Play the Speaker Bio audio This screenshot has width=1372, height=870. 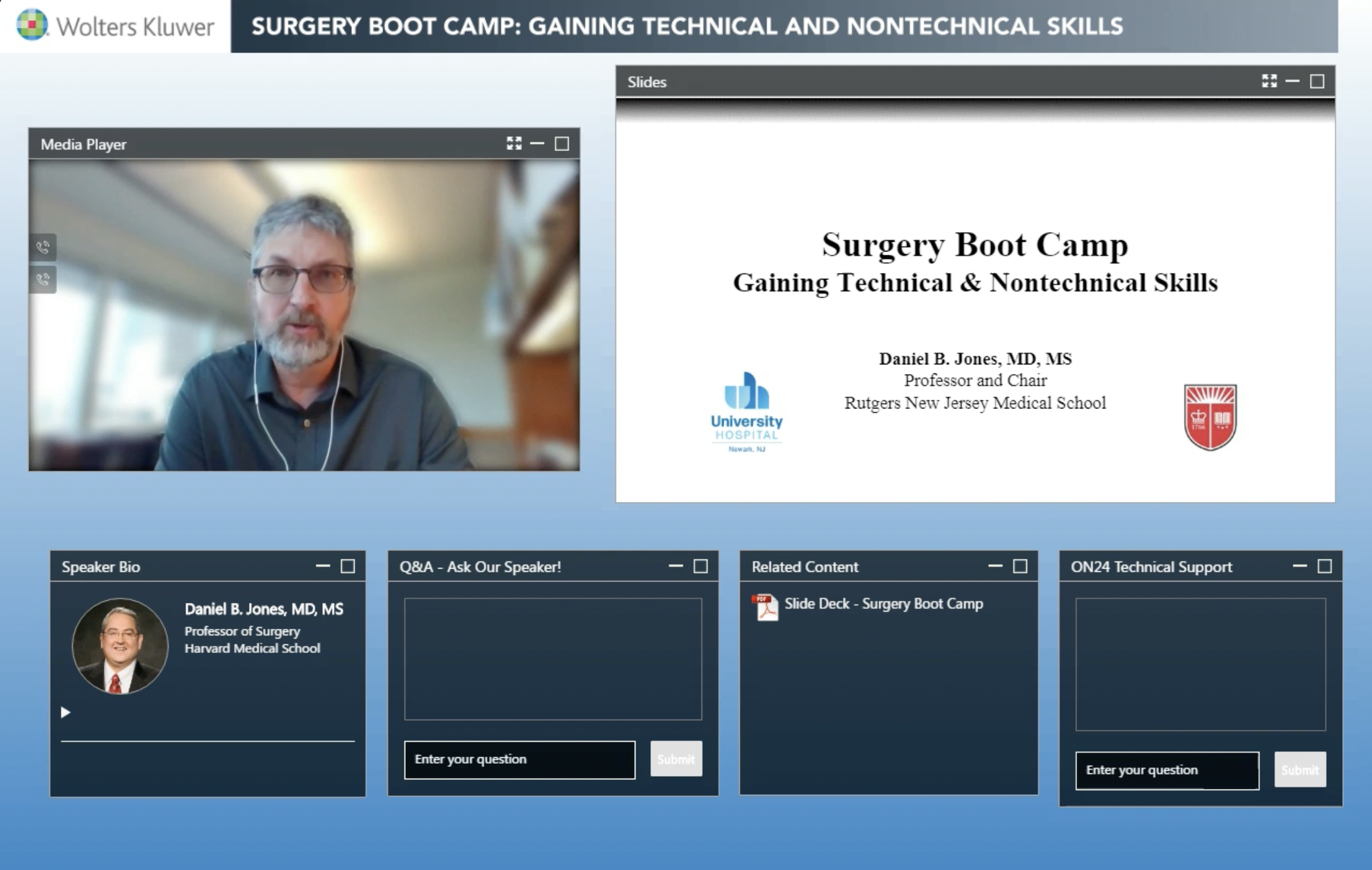click(65, 712)
